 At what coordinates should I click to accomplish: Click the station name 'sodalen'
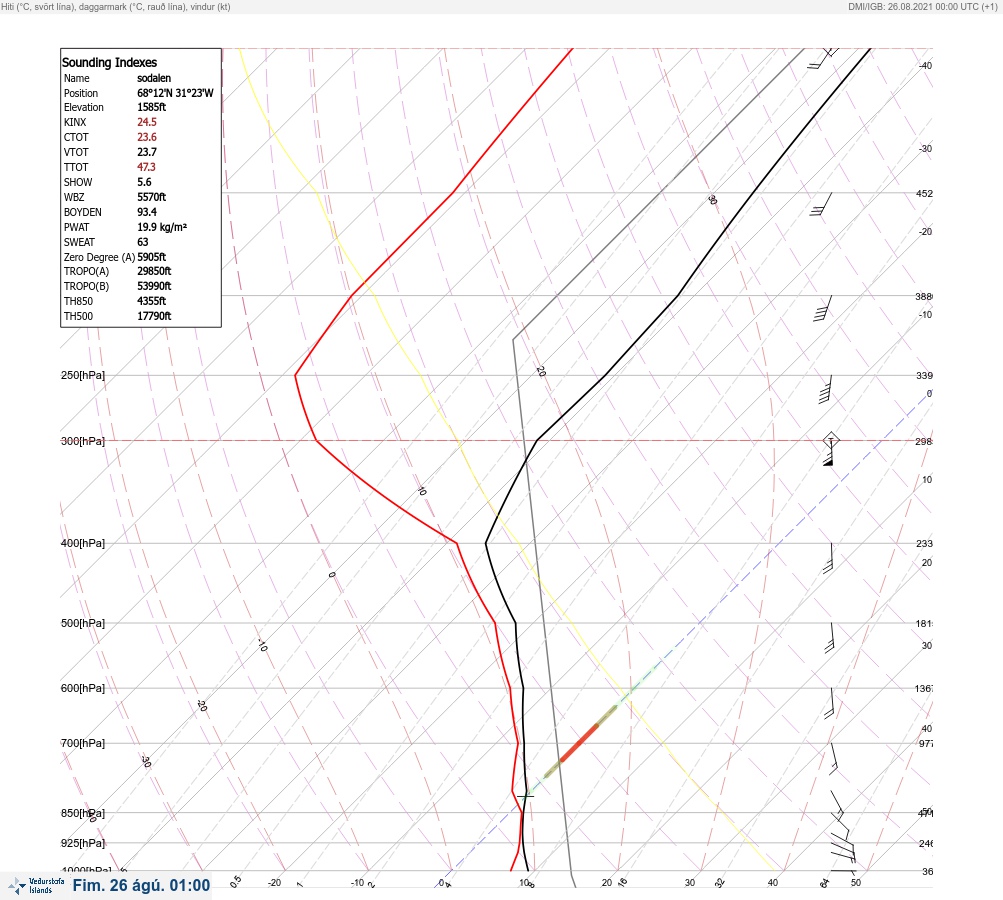tap(154, 78)
